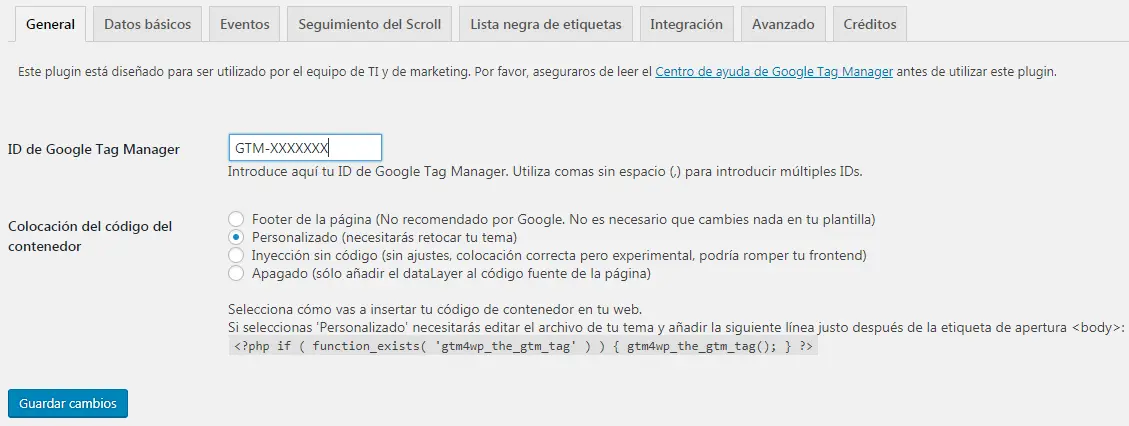Select the Footer de la página radio option
The image size is (1129, 426).
236,219
